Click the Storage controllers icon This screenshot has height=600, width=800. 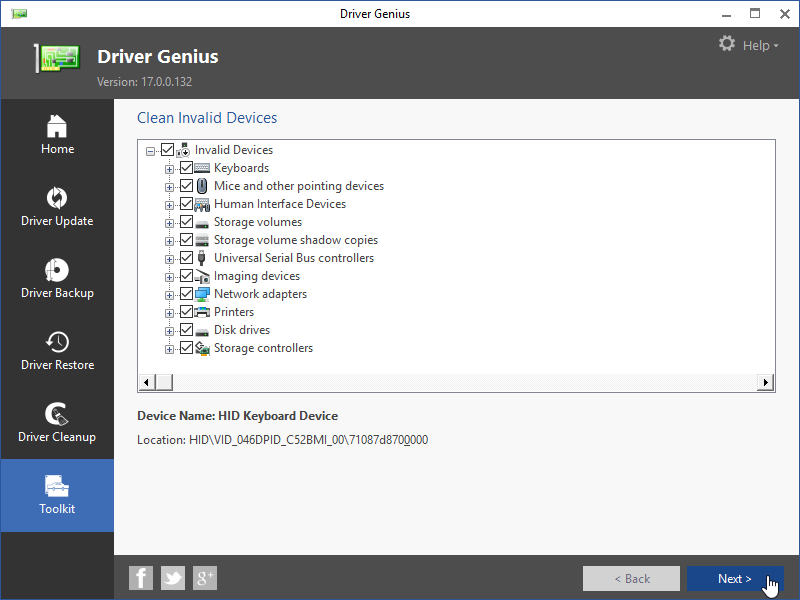(202, 348)
